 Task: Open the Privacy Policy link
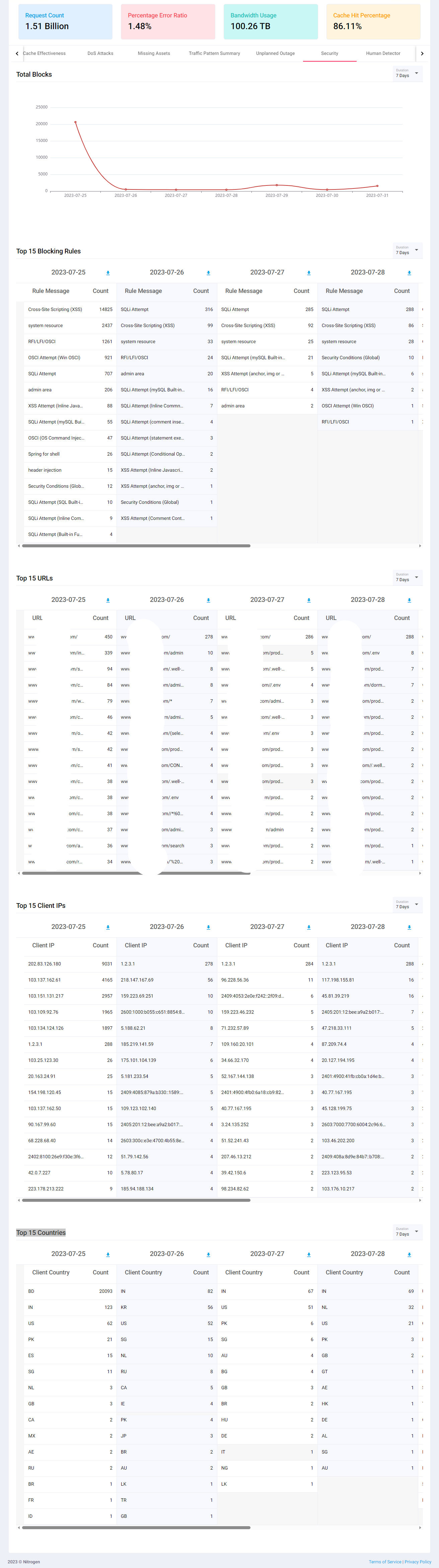click(418, 1562)
